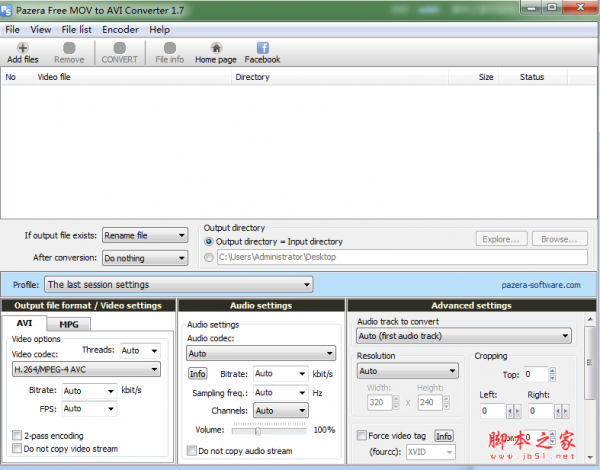The image size is (600, 470).
Task: Click the Info button beside Bitrate
Action: tap(198, 374)
